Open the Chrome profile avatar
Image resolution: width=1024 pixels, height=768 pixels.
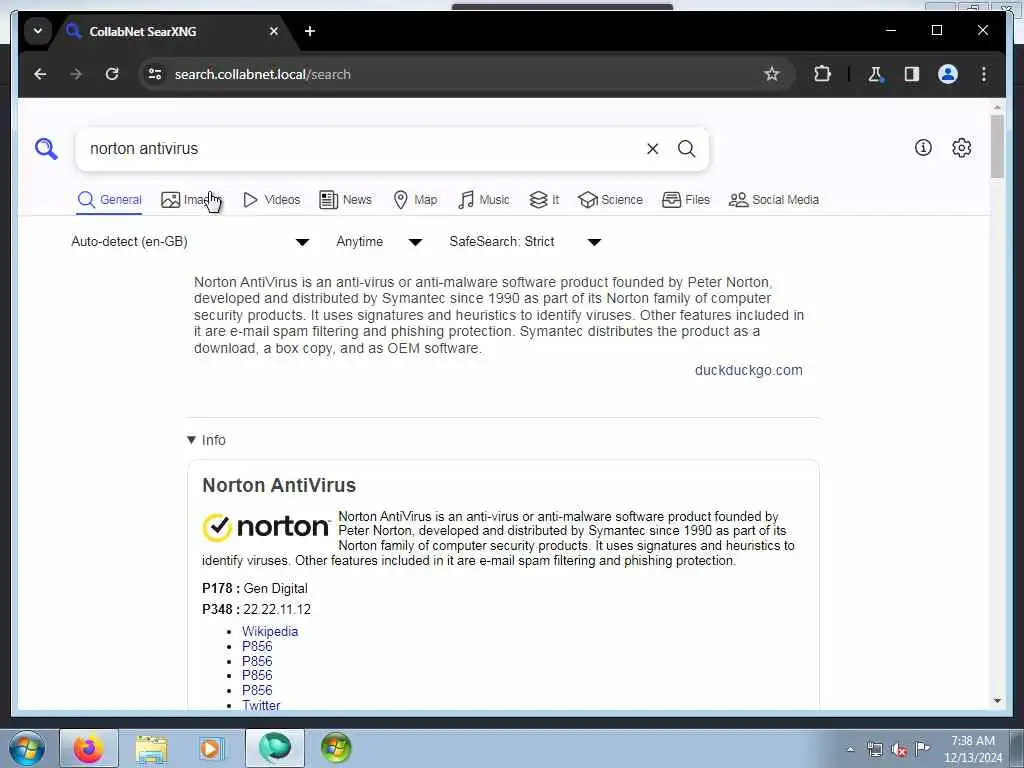(x=948, y=74)
